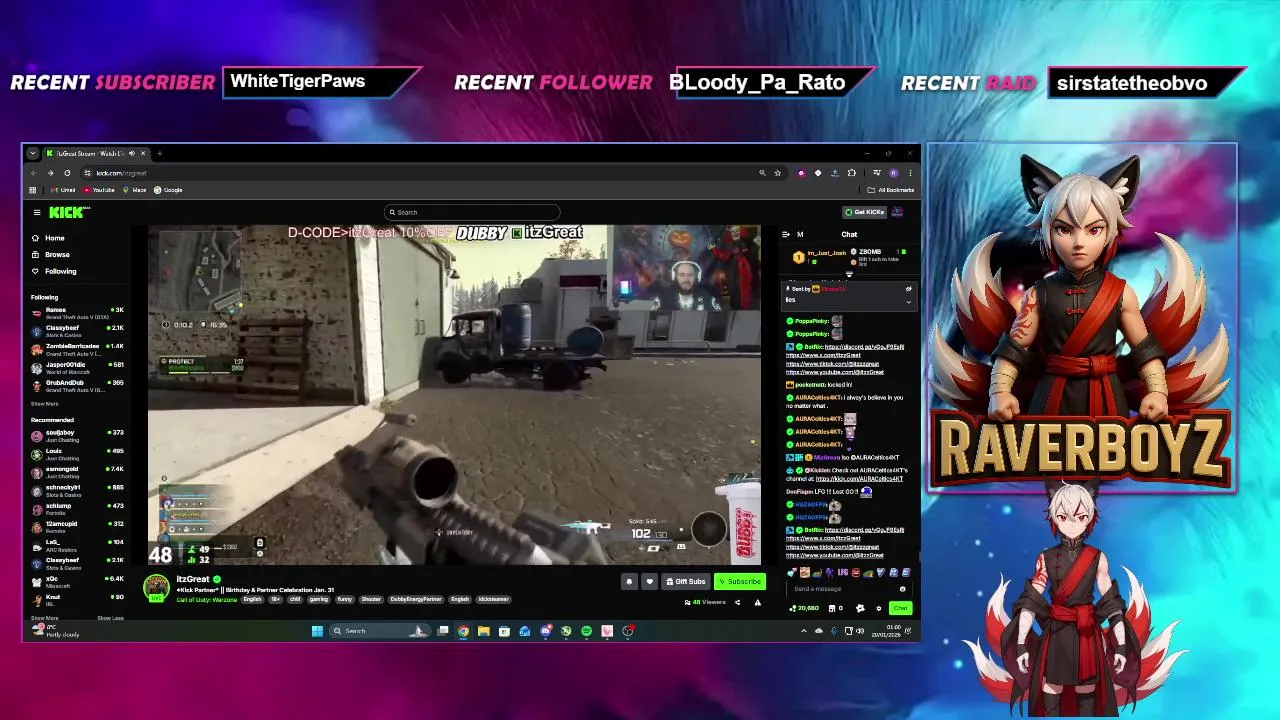Click the ItzGreat channel avatar
Image resolution: width=1280 pixels, height=720 pixels.
point(156,588)
